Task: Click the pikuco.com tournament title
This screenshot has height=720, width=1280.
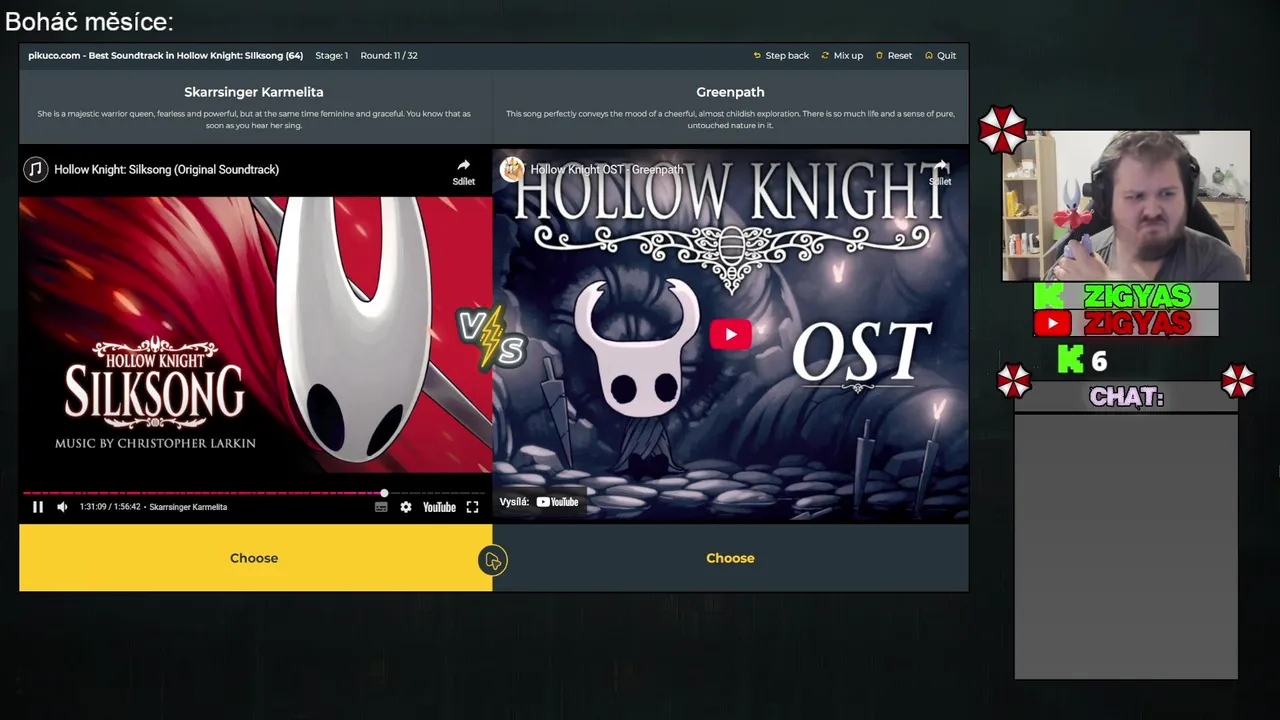Action: tap(166, 56)
